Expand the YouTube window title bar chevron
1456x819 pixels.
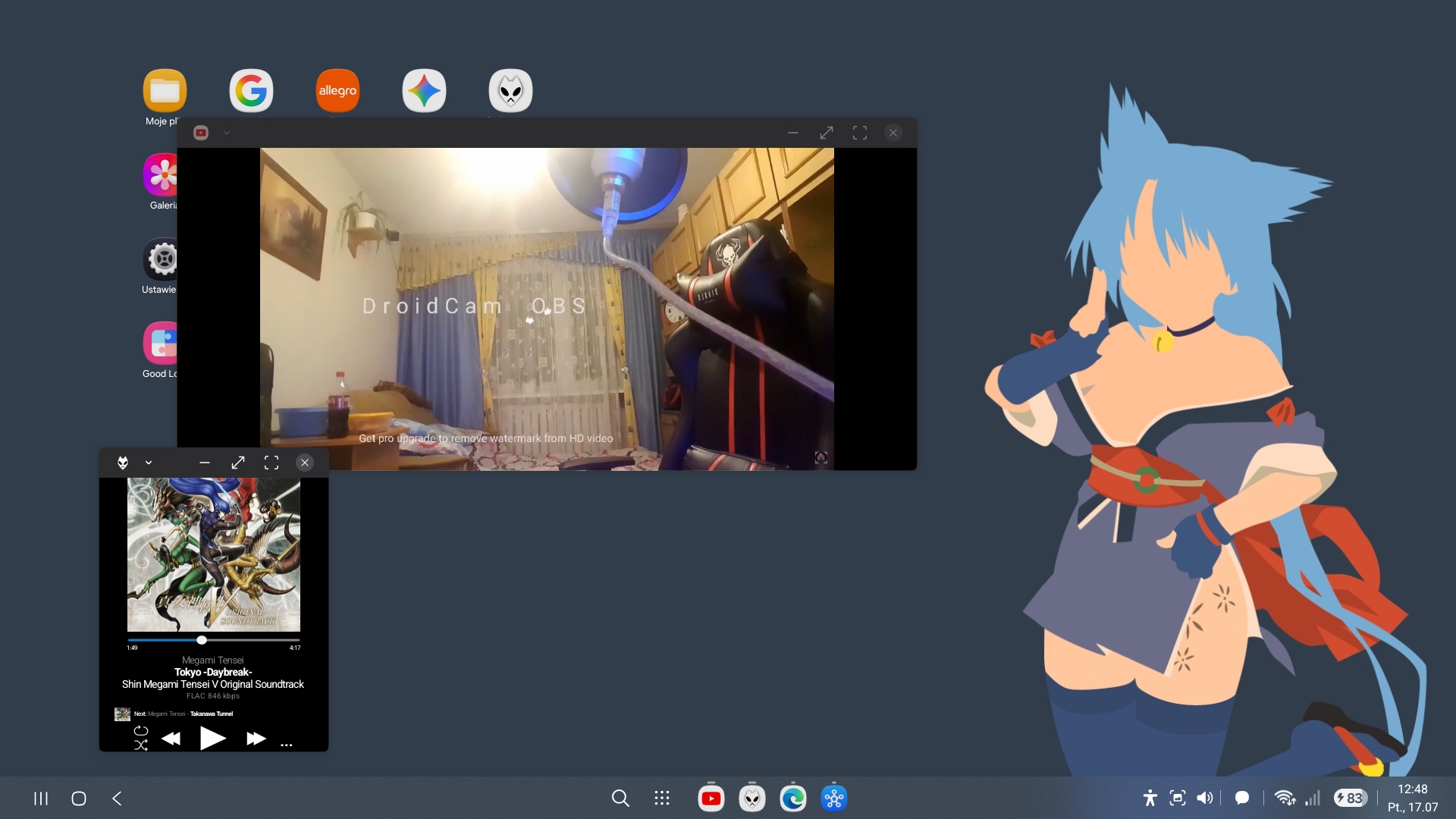tap(227, 133)
